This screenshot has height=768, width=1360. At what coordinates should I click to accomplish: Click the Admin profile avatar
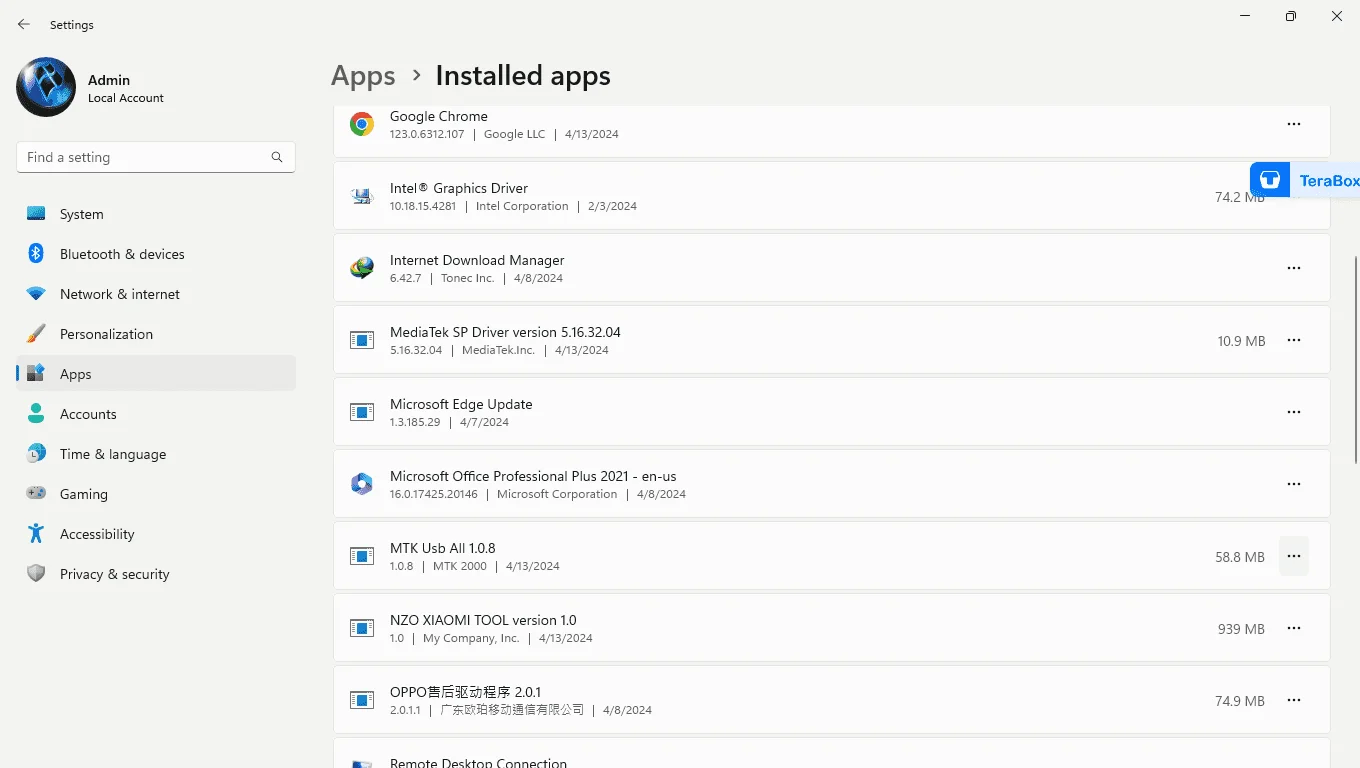tap(46, 87)
